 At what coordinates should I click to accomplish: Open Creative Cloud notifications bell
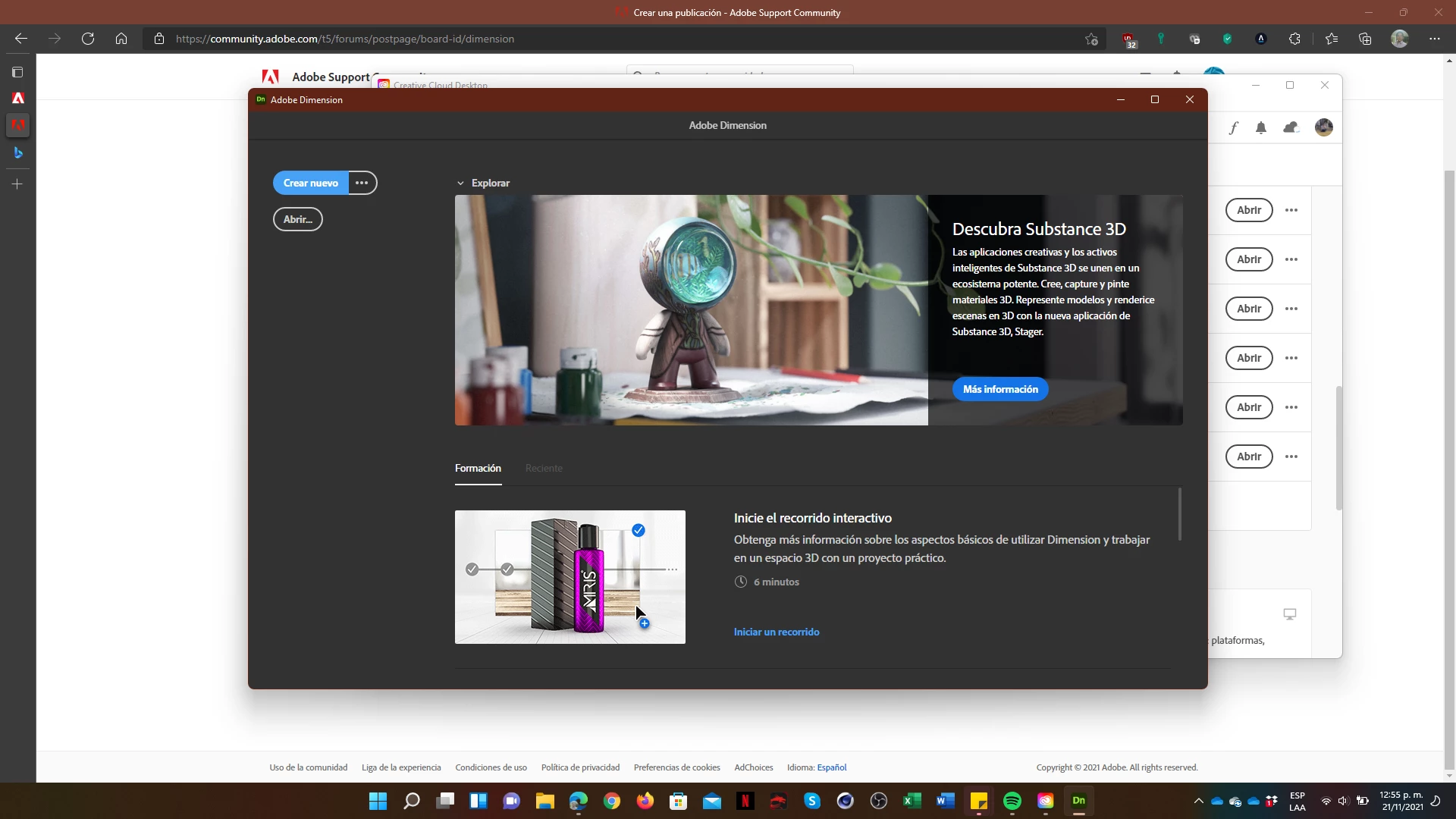pyautogui.click(x=1261, y=127)
